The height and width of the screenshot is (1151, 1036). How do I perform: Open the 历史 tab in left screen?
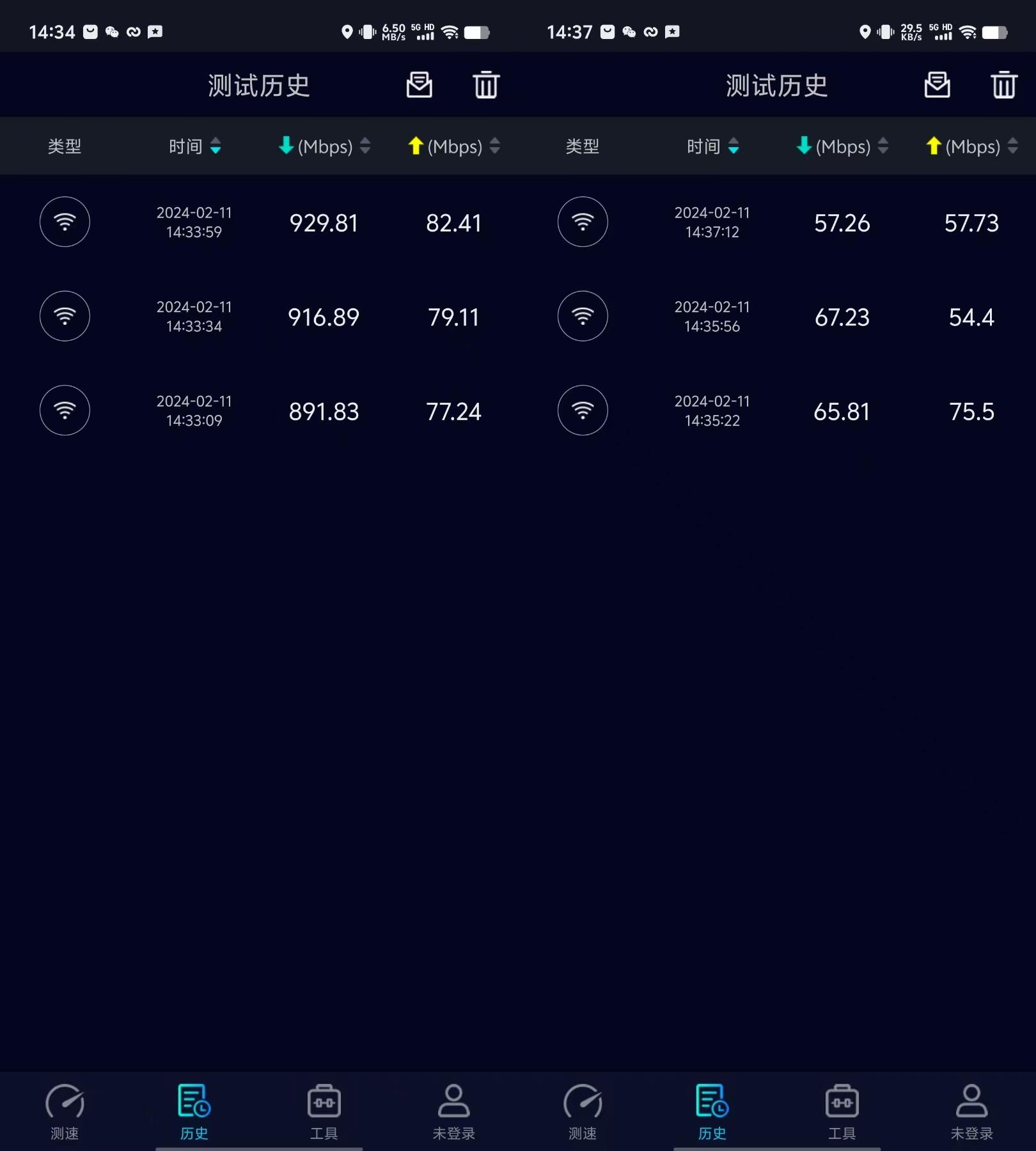(x=194, y=1113)
